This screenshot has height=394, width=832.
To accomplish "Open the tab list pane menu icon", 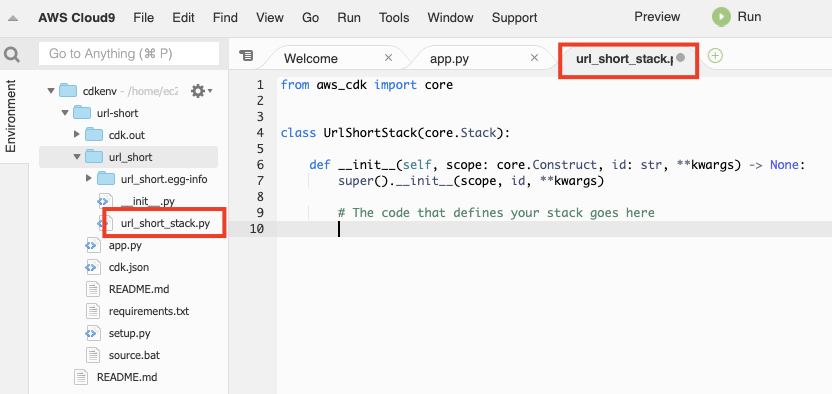I will tap(246, 56).
